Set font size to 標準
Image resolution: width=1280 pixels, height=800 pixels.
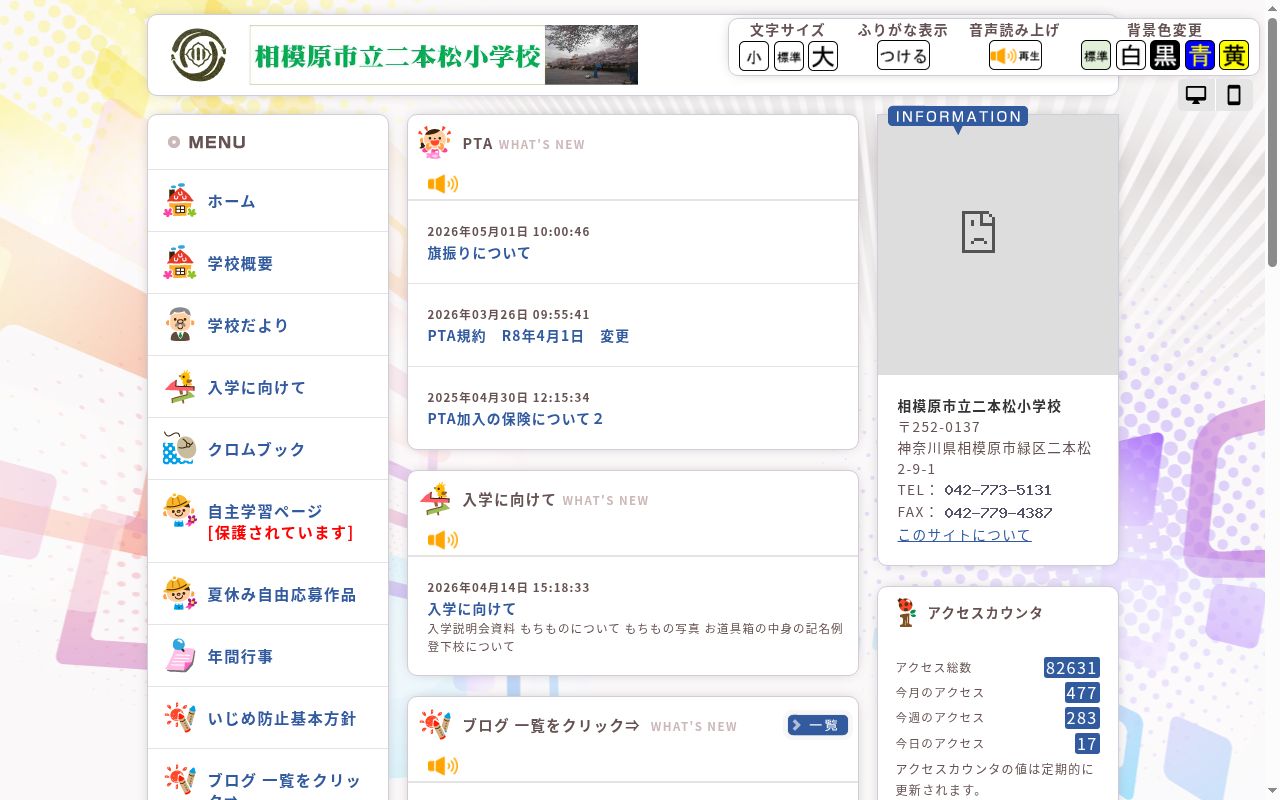click(789, 56)
